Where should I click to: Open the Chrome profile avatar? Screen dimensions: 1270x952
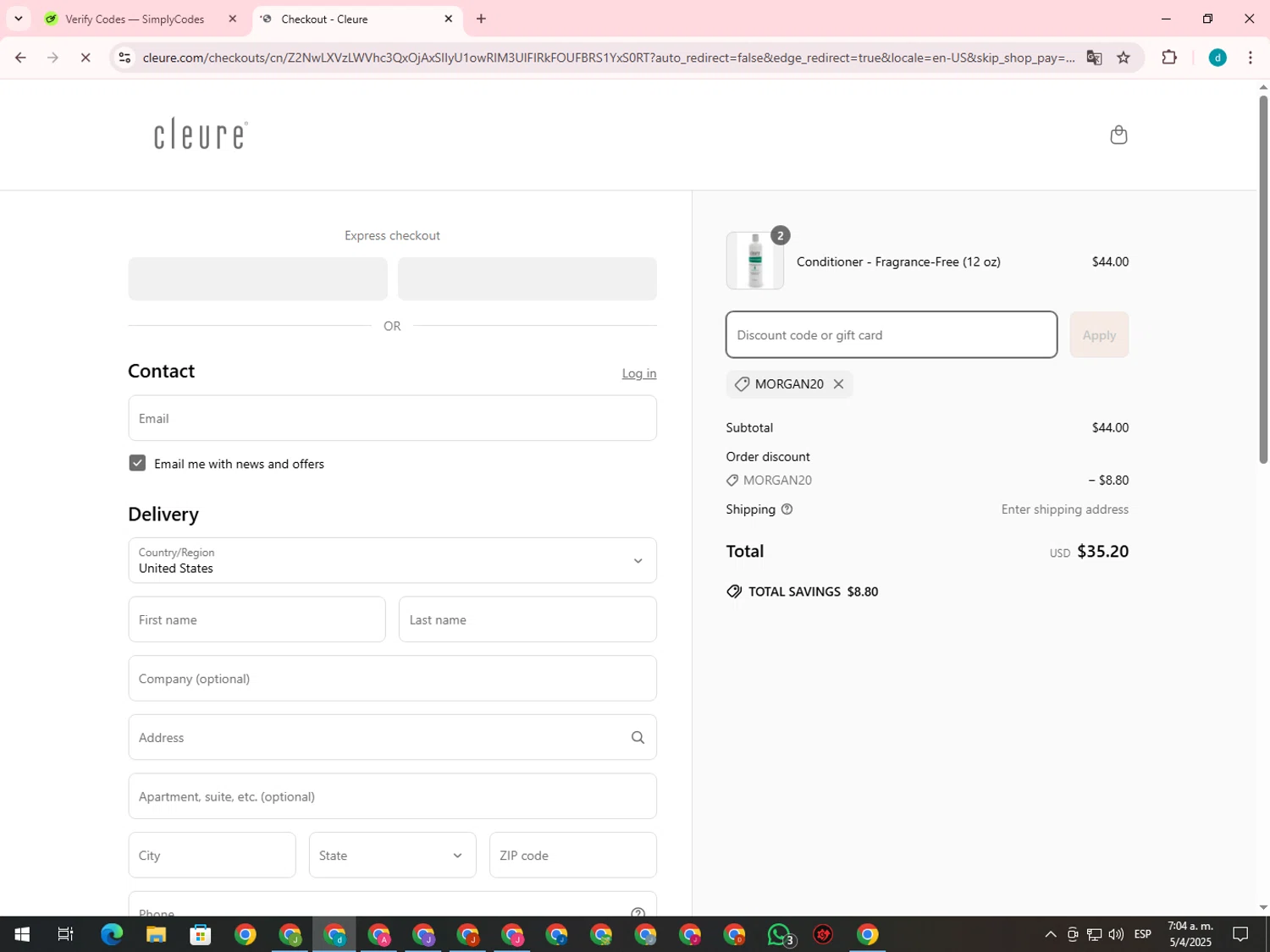(1218, 58)
